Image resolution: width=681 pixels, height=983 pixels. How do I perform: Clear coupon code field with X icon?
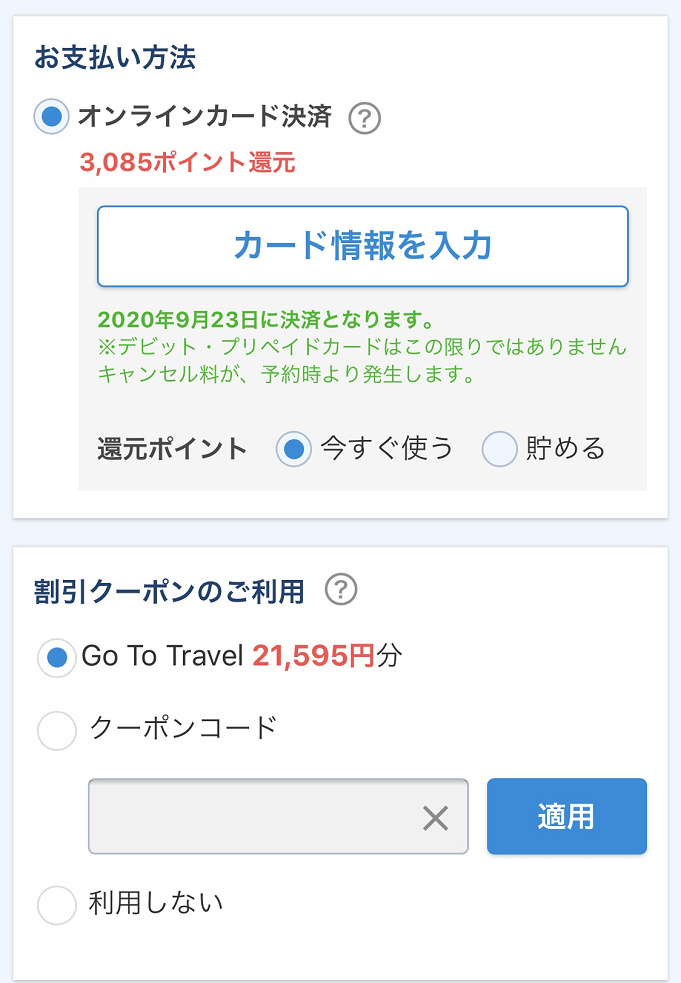point(435,817)
